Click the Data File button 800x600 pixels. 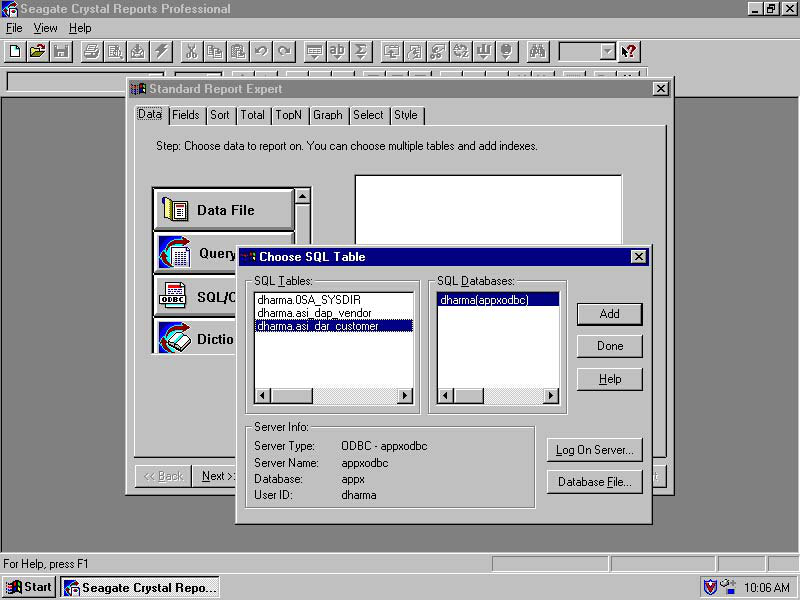click(x=224, y=210)
